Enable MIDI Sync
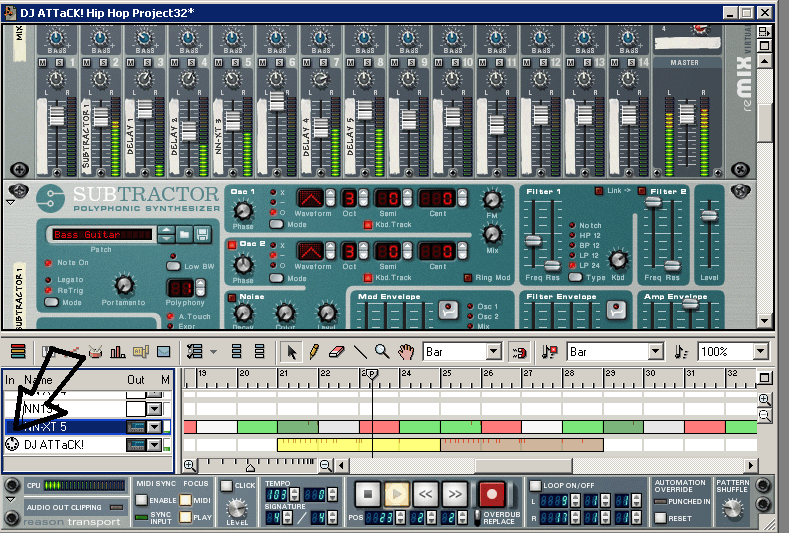The height and width of the screenshot is (533, 789). pos(141,500)
